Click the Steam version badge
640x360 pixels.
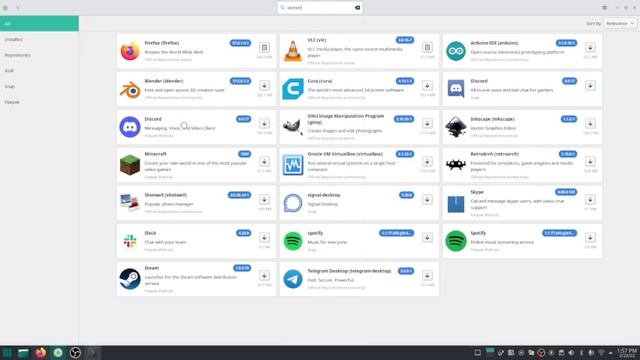point(242,268)
